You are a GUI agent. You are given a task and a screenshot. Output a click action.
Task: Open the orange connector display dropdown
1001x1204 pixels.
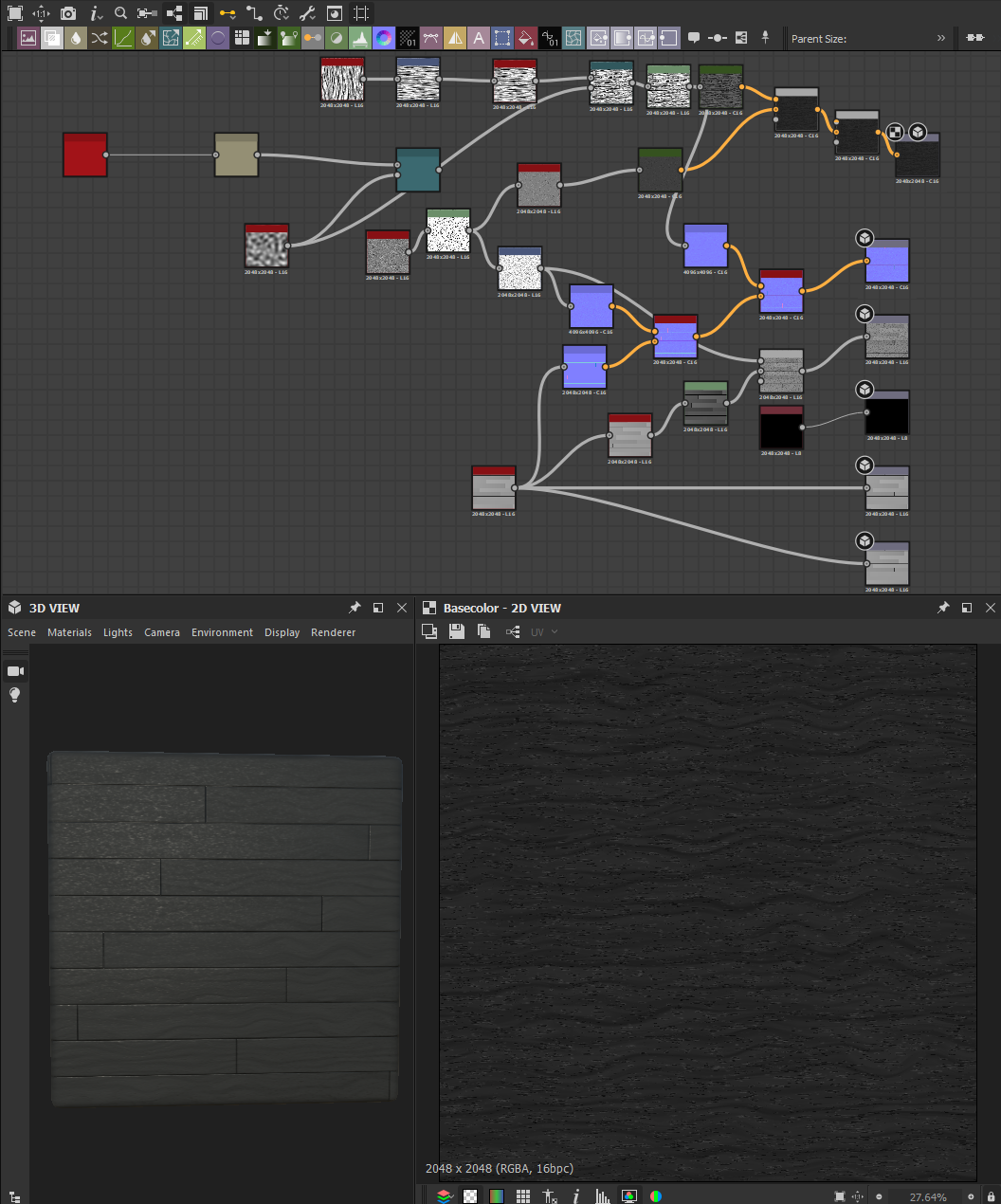(x=227, y=13)
